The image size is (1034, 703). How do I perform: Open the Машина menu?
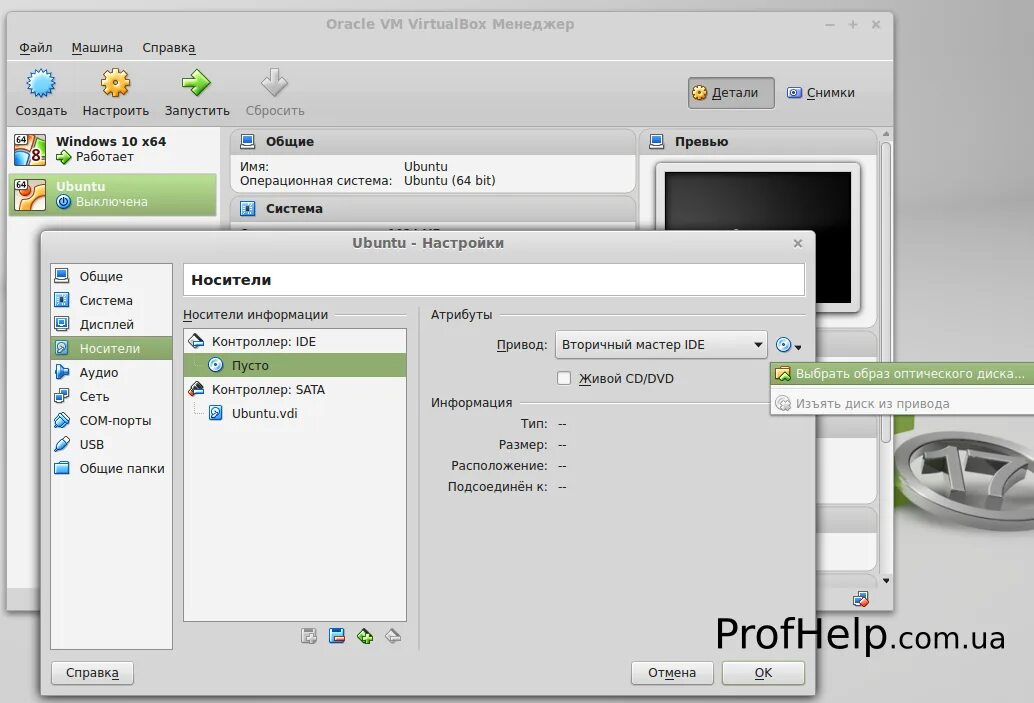click(97, 47)
